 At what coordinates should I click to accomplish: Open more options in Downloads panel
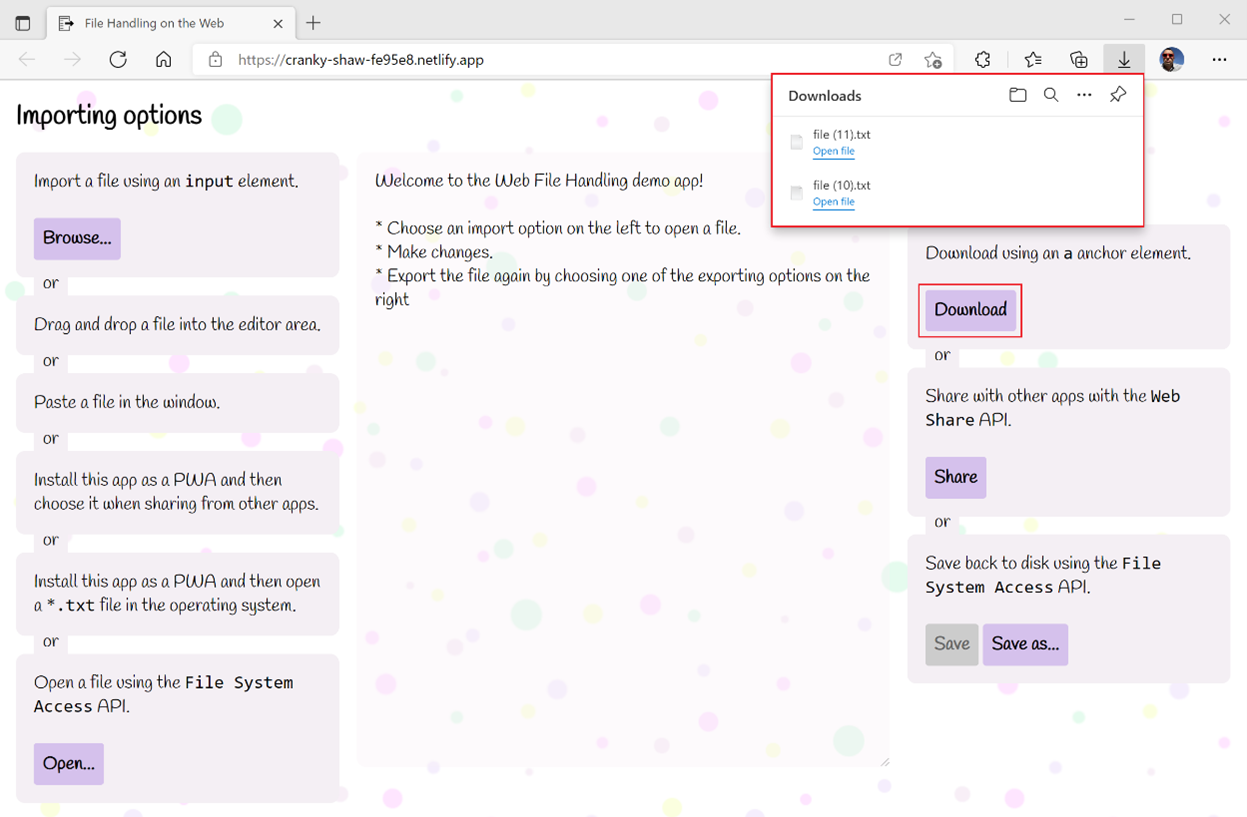1084,95
